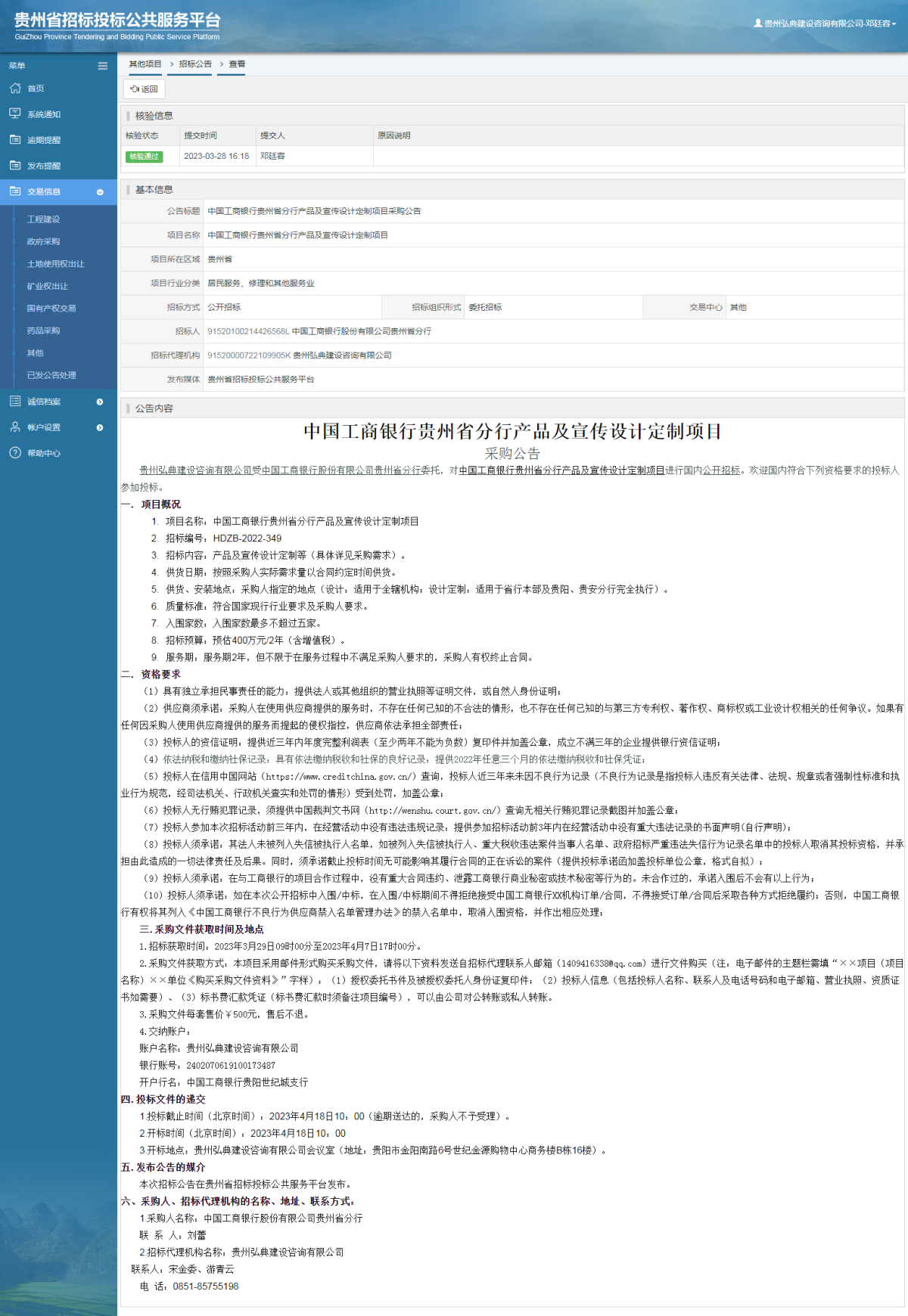This screenshot has width=908, height=1316.
Task: Click the phone number 0851-85755198
Action: tap(206, 1286)
